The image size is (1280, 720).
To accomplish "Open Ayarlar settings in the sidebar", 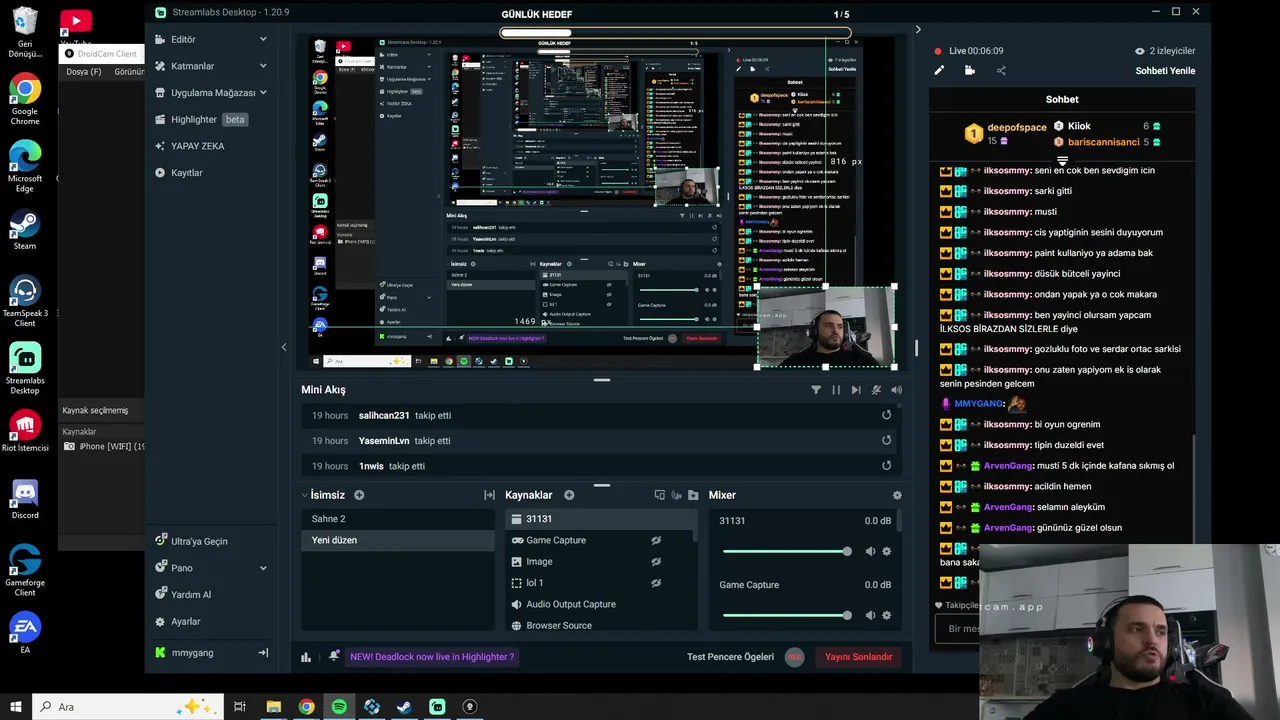I will (185, 622).
